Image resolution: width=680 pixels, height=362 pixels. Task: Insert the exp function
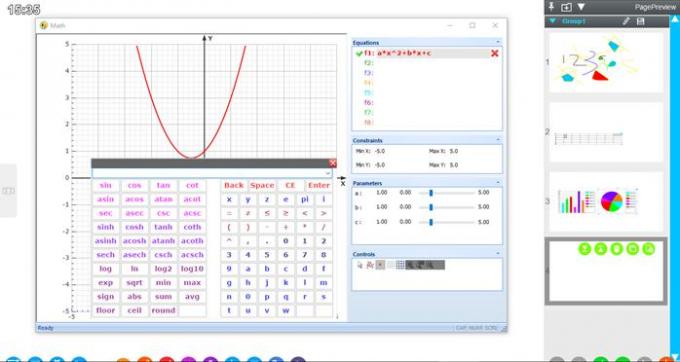click(105, 283)
